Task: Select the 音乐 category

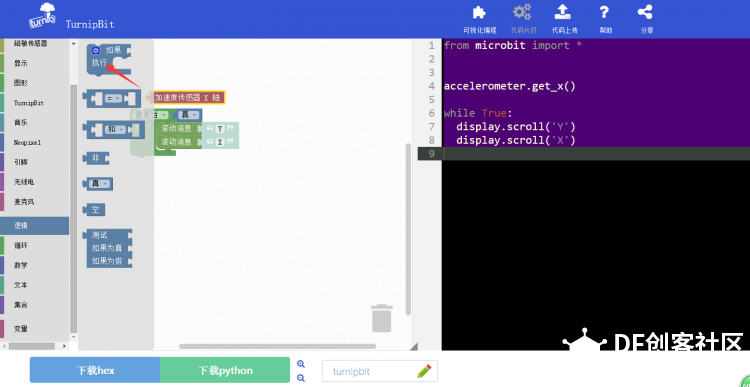Action: pyautogui.click(x=34, y=122)
